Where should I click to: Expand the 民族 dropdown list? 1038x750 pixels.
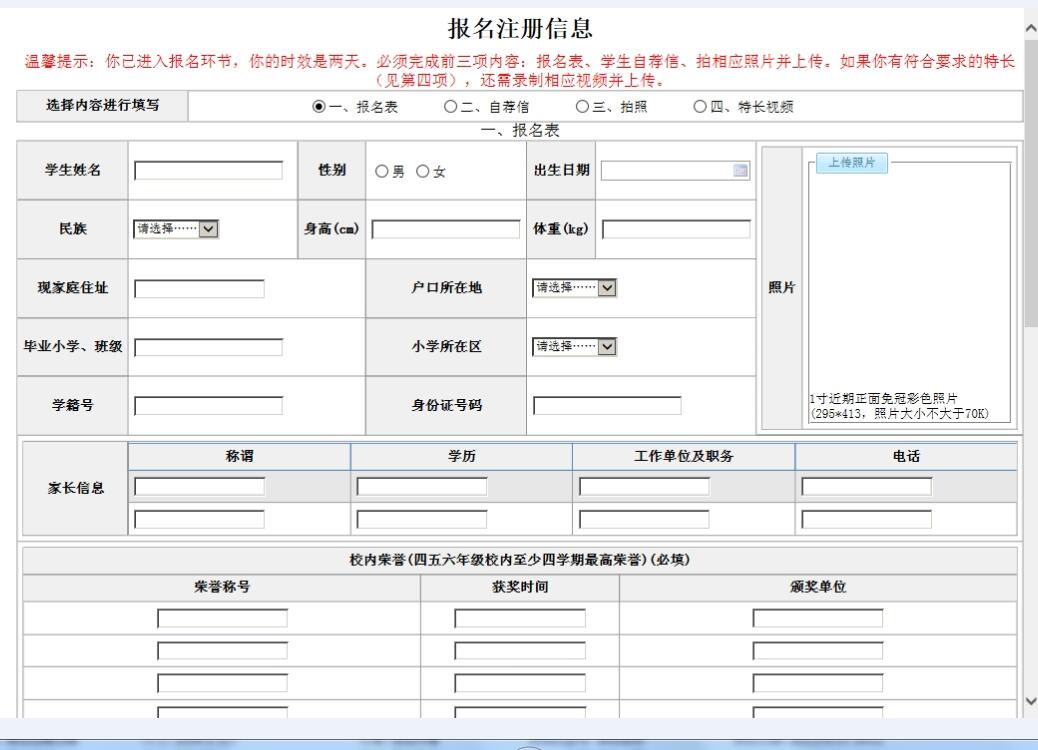(x=176, y=229)
